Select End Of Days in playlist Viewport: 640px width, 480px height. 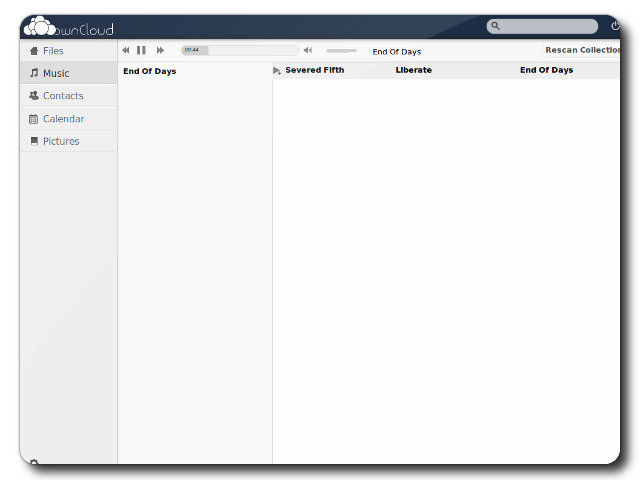click(150, 71)
